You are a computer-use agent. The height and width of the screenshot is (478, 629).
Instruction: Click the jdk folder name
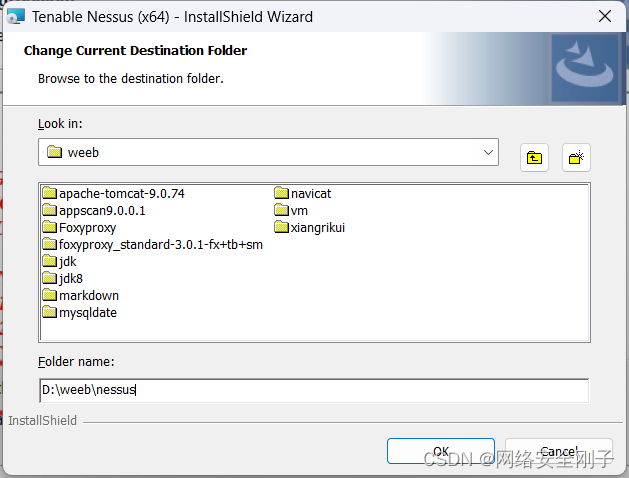pos(67,262)
